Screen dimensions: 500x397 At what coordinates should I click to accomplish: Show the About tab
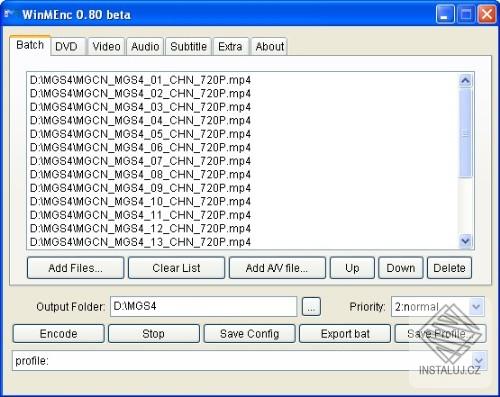point(269,47)
